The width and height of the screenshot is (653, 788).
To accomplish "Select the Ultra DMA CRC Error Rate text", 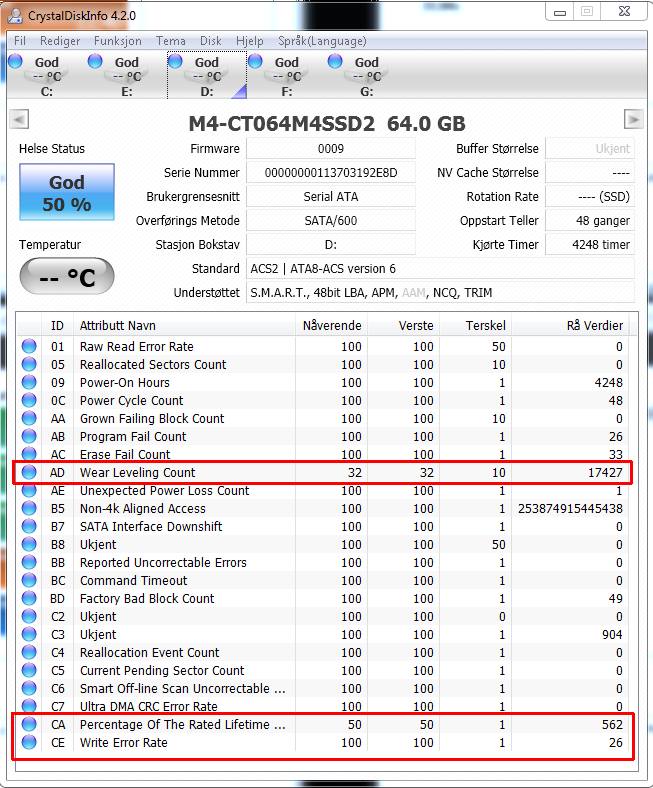I will point(148,707).
